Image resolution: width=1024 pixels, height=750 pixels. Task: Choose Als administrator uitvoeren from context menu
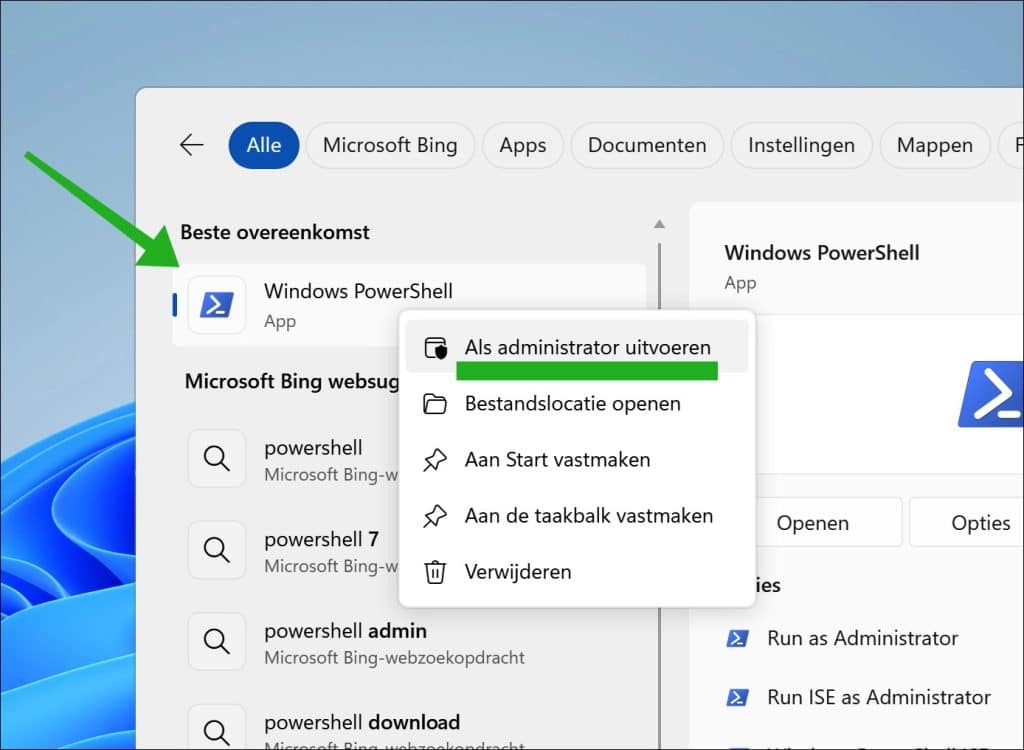[x=577, y=347]
